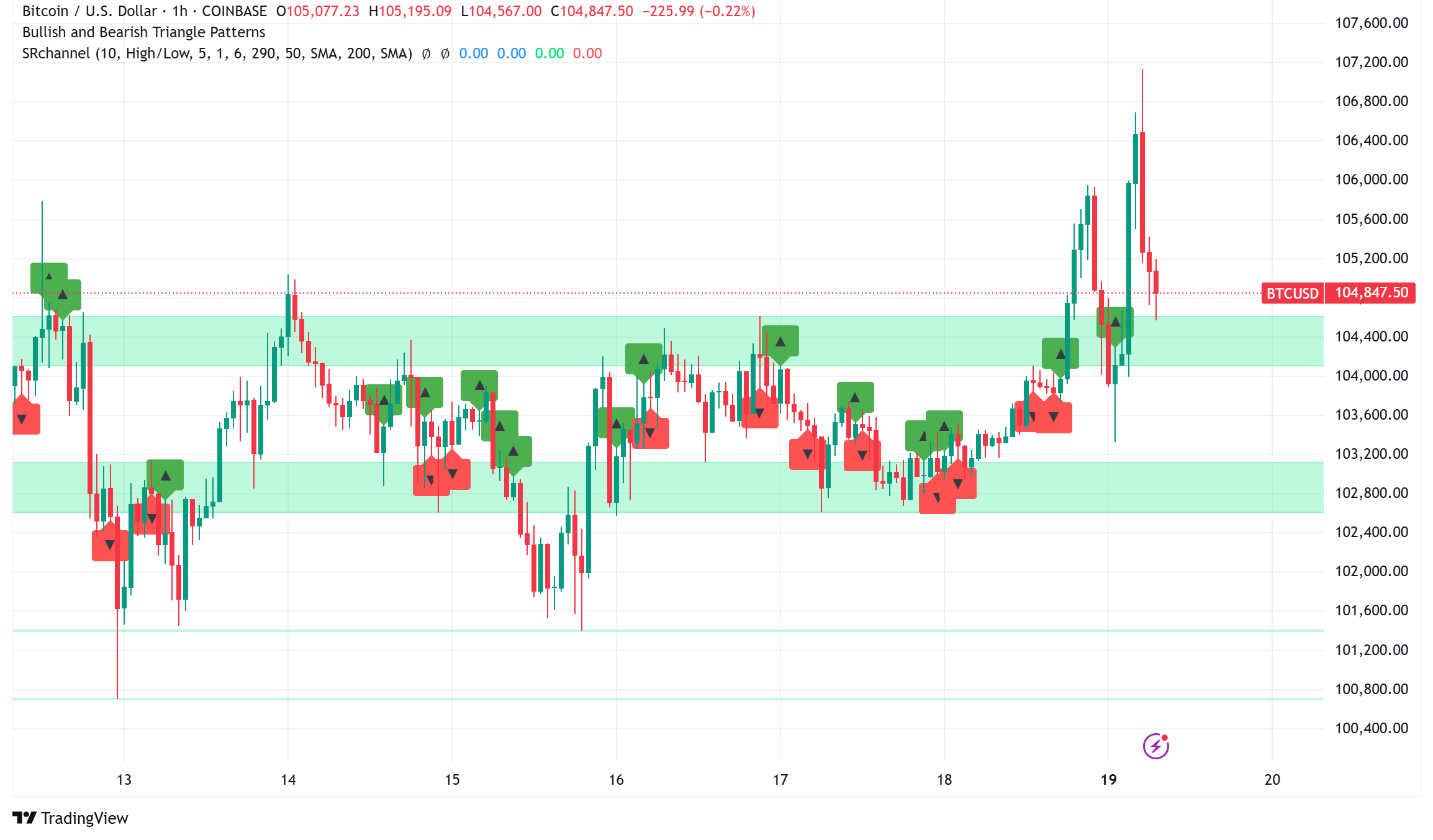This screenshot has height=840, width=1433.
Task: Select the Bitcoin / U.S. Dollar symbol title
Action: [89, 11]
